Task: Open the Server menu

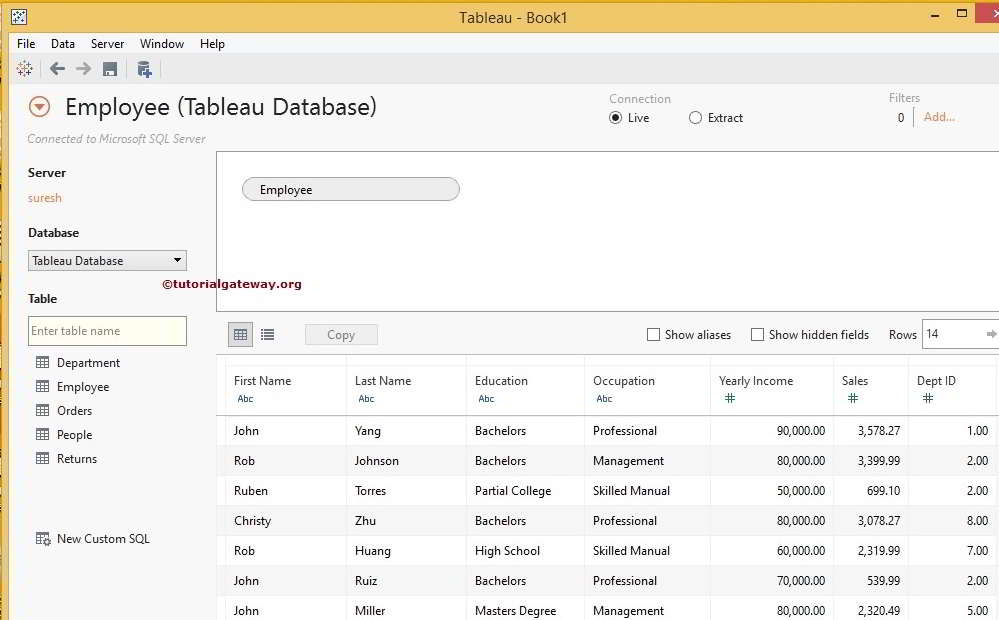Action: pyautogui.click(x=107, y=43)
